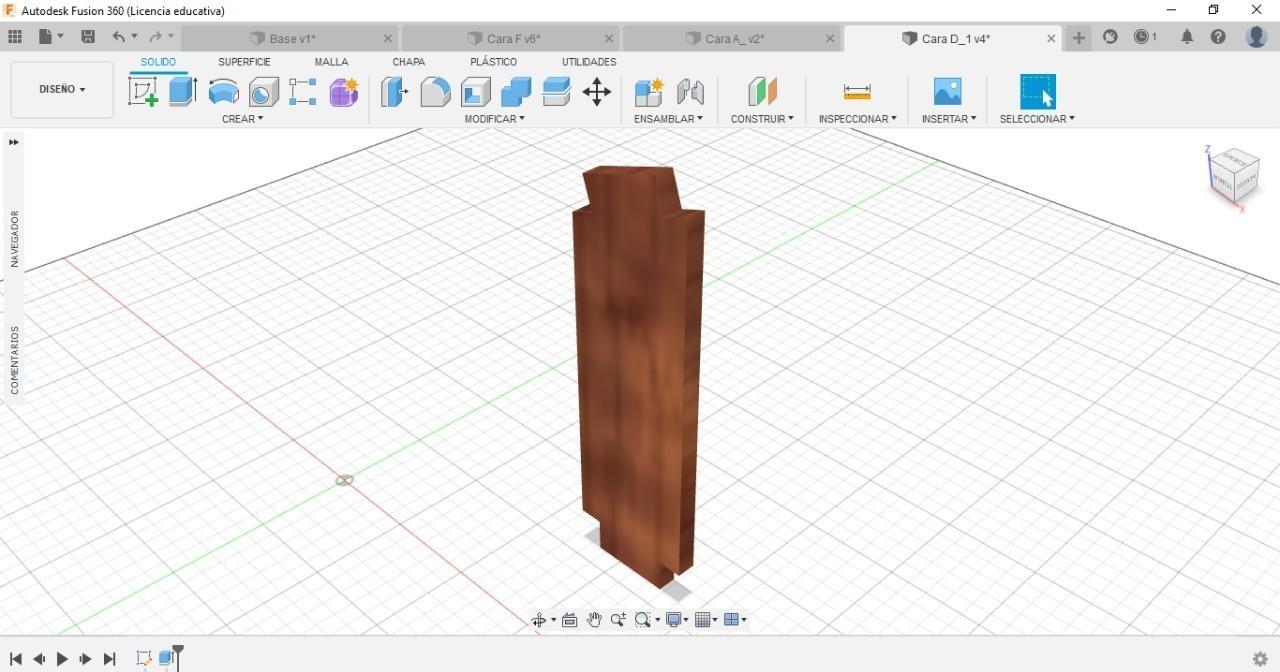Screen dimensions: 1280x672
Task: Activate the Pan hand tool
Action: pyautogui.click(x=594, y=620)
